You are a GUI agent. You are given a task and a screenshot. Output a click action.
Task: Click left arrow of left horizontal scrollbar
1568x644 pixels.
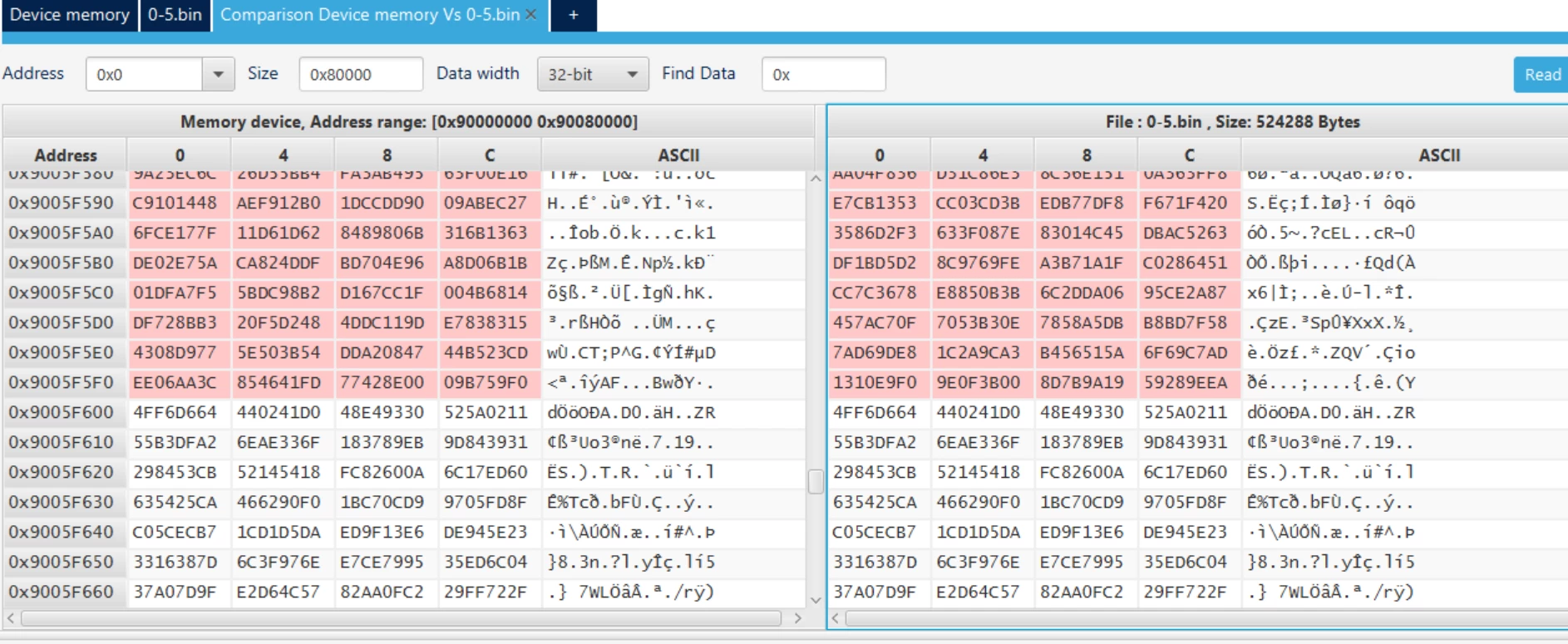tap(11, 618)
